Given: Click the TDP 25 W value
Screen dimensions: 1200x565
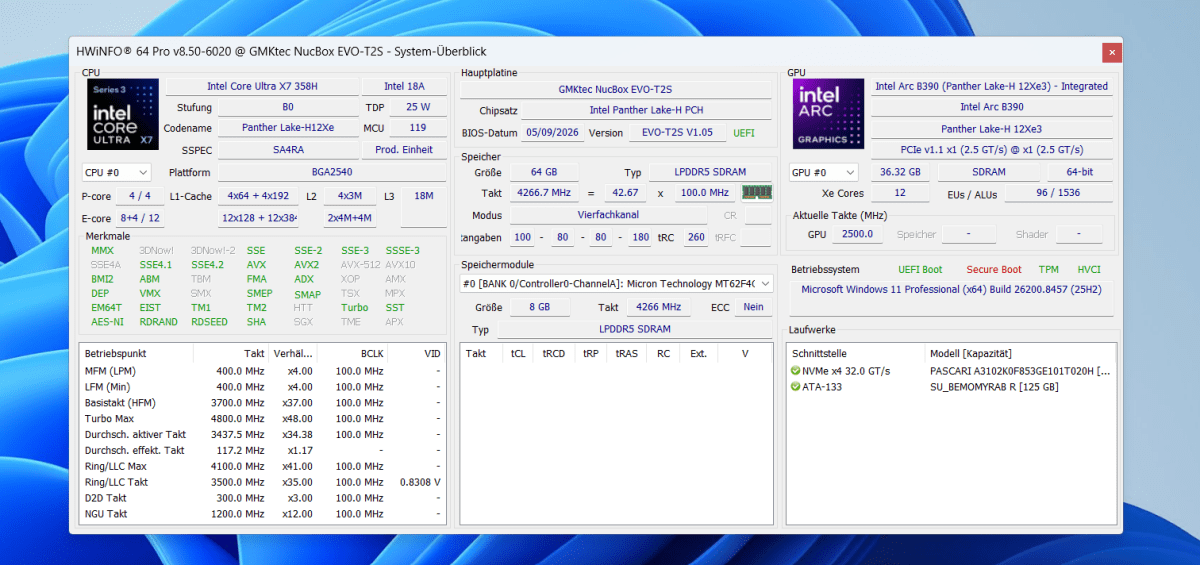Looking at the screenshot, I should tap(418, 107).
